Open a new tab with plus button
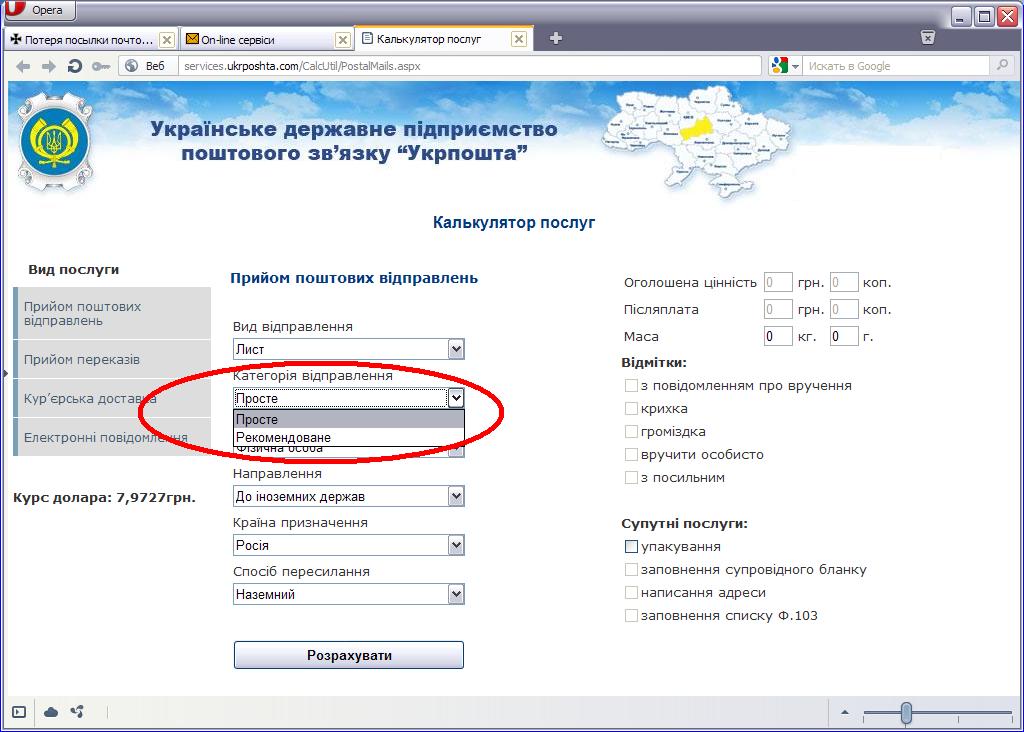Screen dimensions: 1024x732 [x=556, y=39]
